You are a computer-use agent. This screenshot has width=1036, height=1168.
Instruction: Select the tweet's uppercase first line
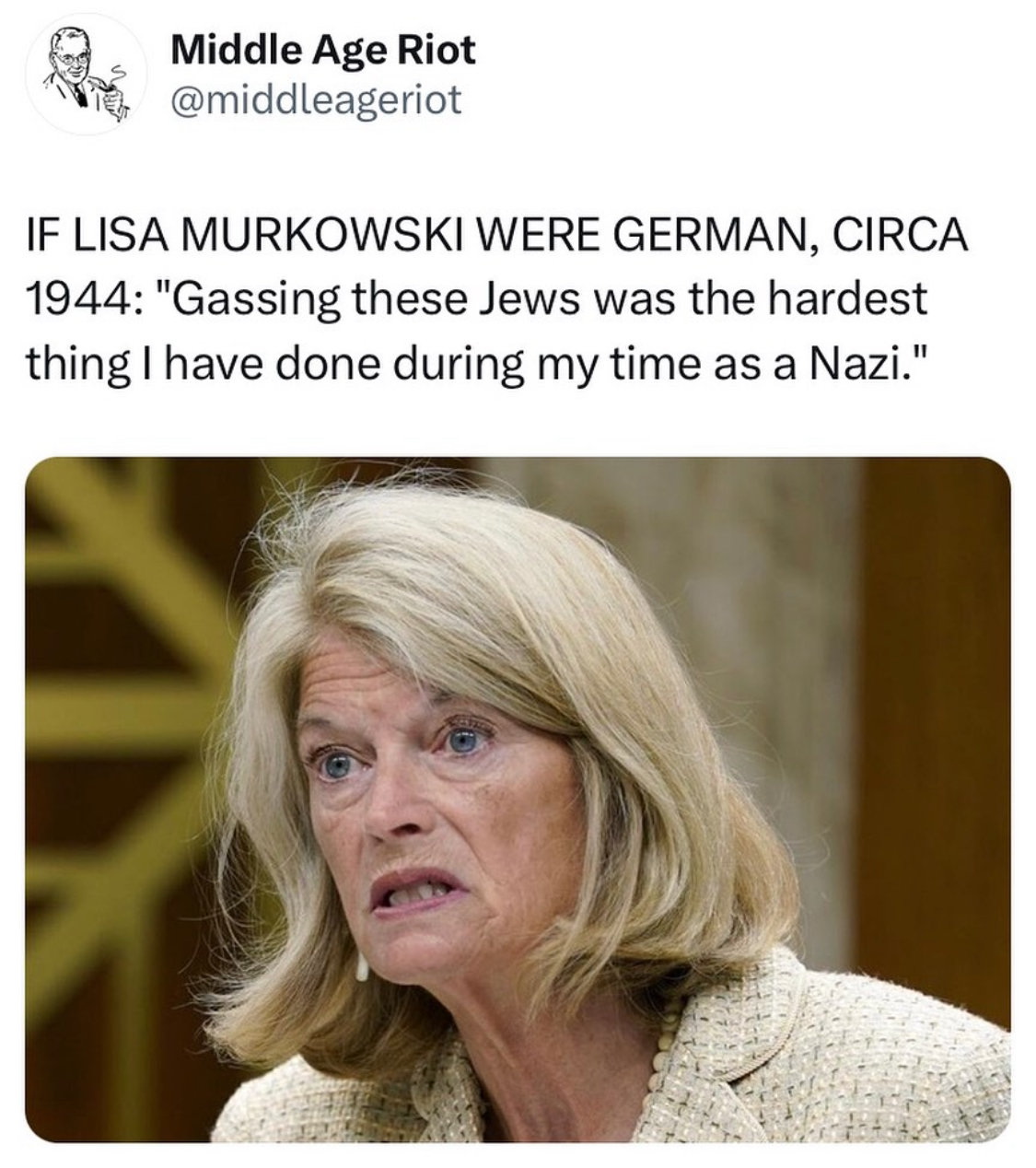(x=497, y=236)
